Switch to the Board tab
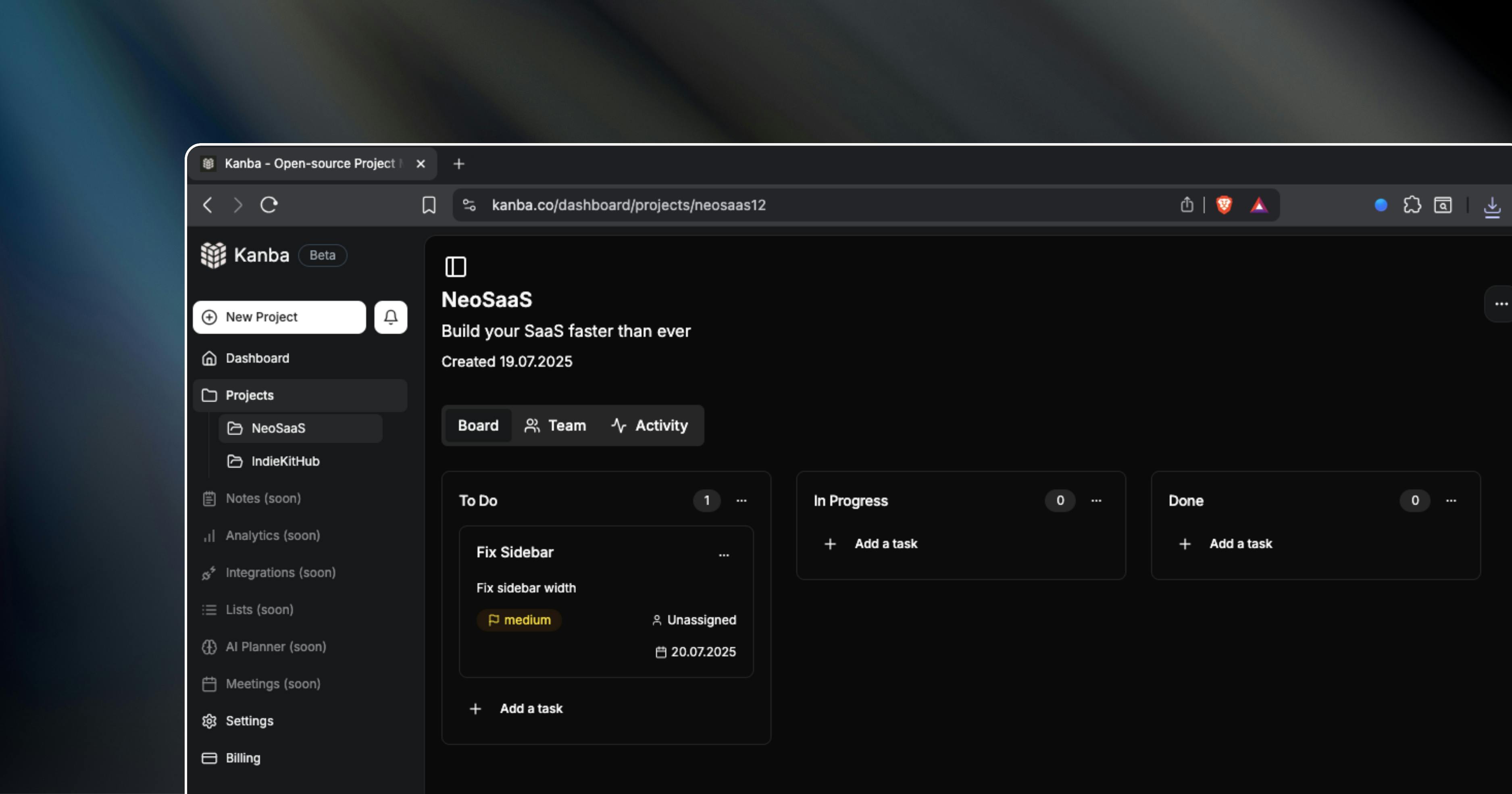 tap(478, 425)
